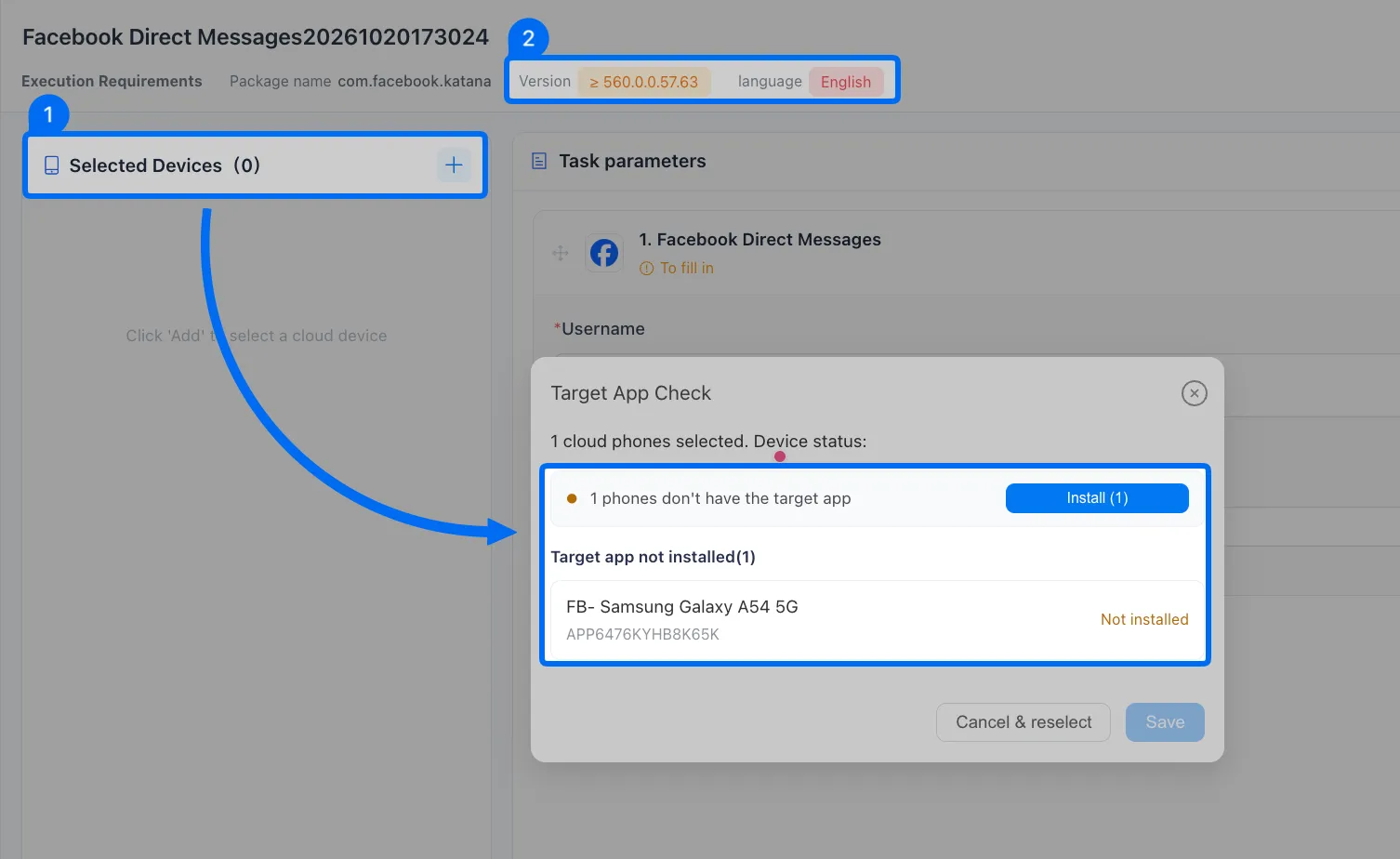Click the Task parameters document icon
1400x859 pixels.
click(539, 161)
